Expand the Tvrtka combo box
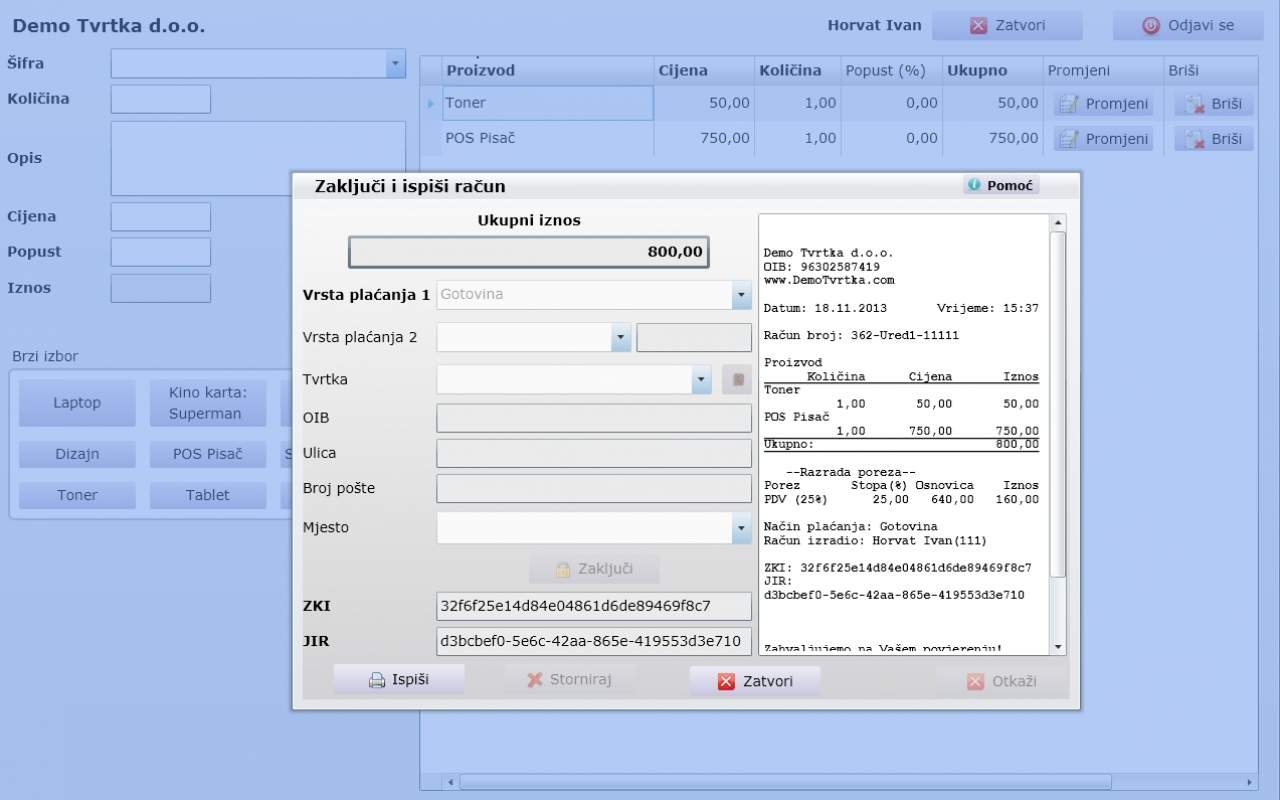The height and width of the screenshot is (800, 1280). coord(700,380)
